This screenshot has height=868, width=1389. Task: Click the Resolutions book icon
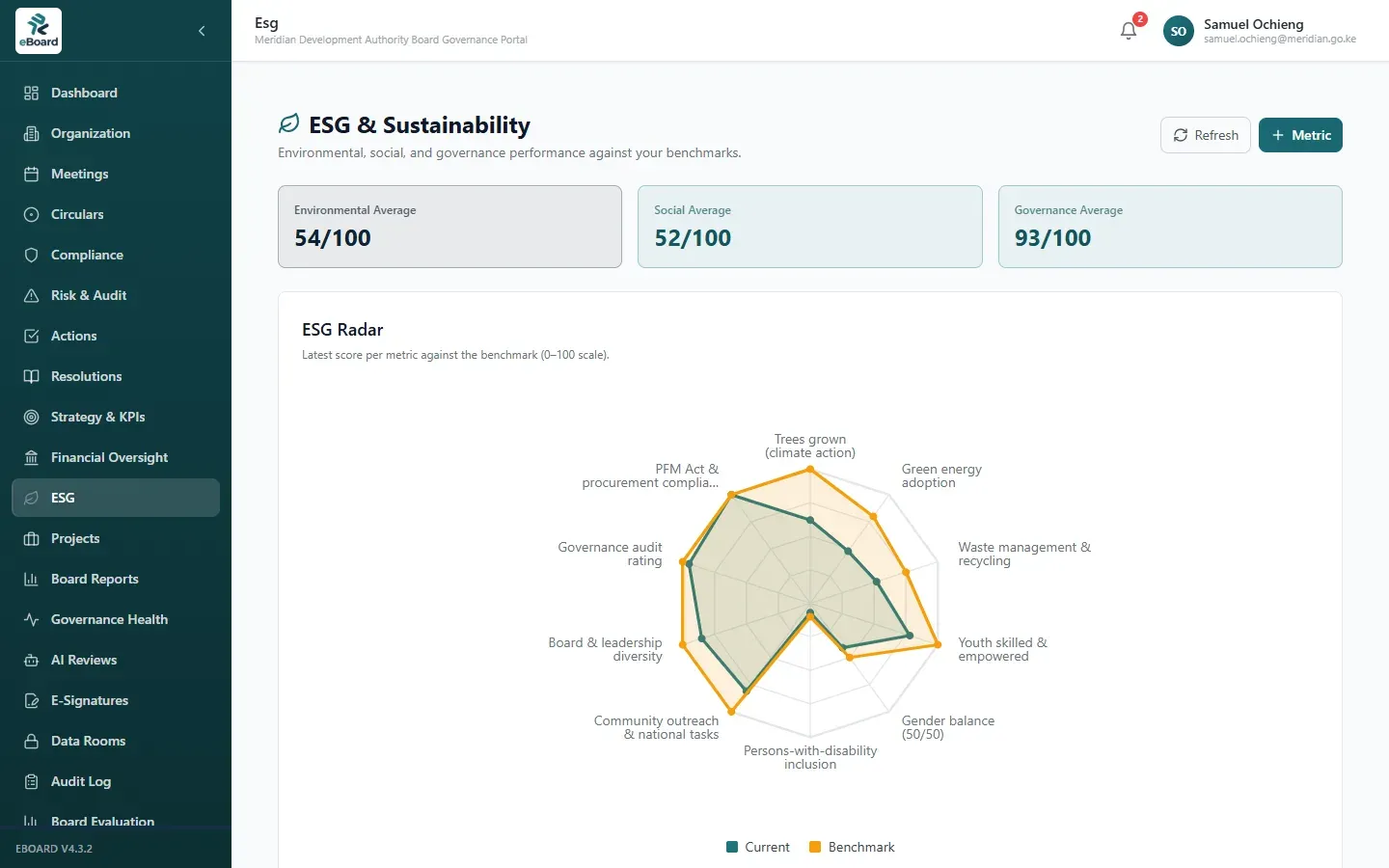pyautogui.click(x=31, y=376)
